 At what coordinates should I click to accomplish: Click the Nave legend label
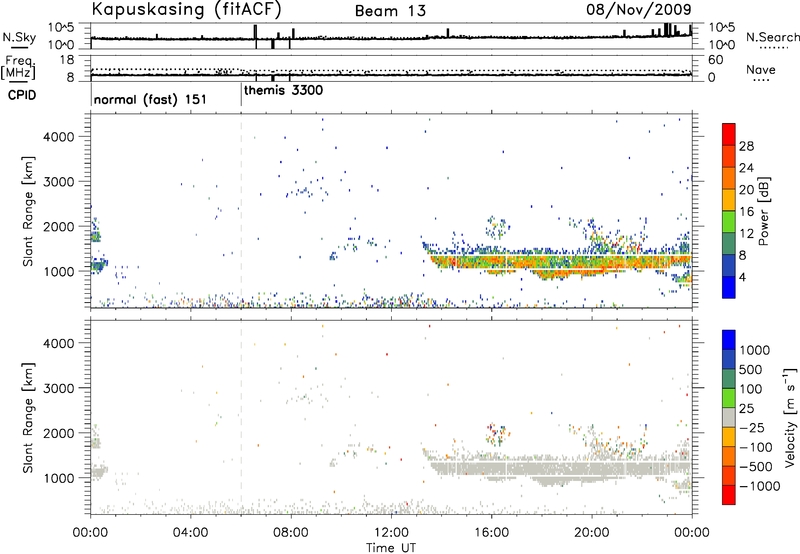[x=761, y=70]
